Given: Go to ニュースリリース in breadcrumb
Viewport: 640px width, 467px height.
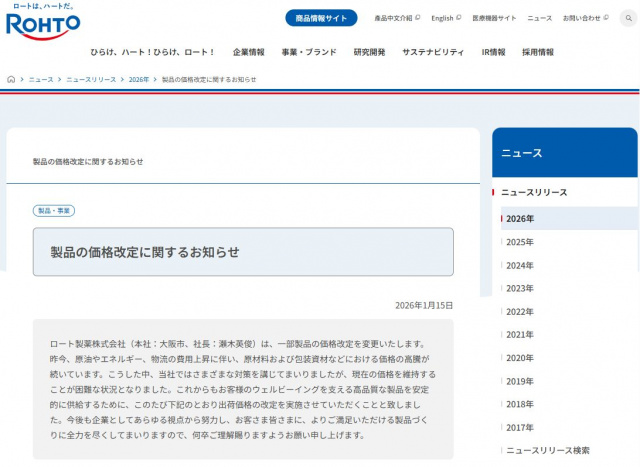Looking at the screenshot, I should coord(92,79).
